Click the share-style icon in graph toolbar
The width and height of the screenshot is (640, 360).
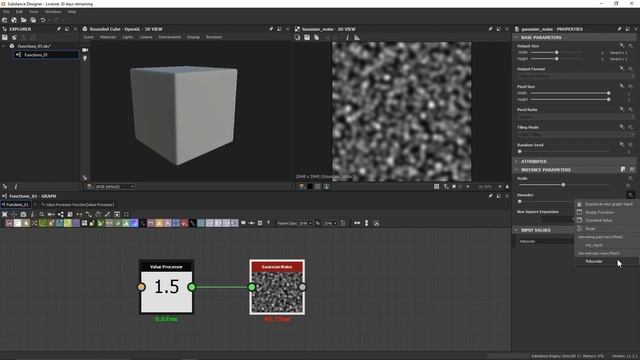coord(60,214)
